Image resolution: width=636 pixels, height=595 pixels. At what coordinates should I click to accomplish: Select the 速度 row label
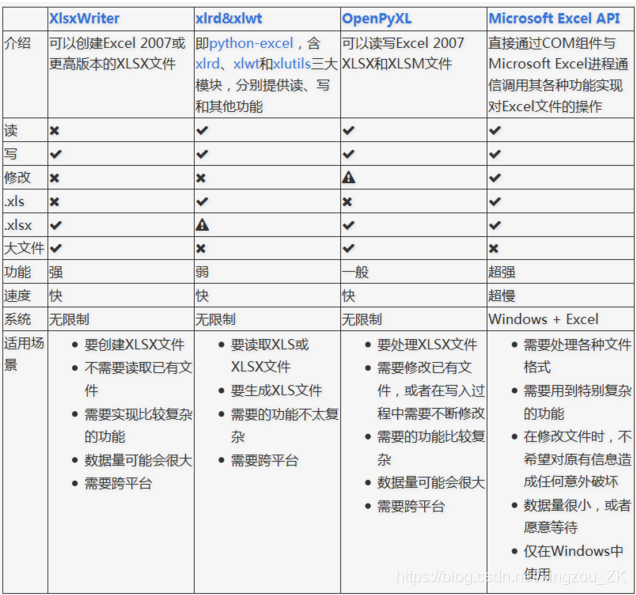click(17, 296)
